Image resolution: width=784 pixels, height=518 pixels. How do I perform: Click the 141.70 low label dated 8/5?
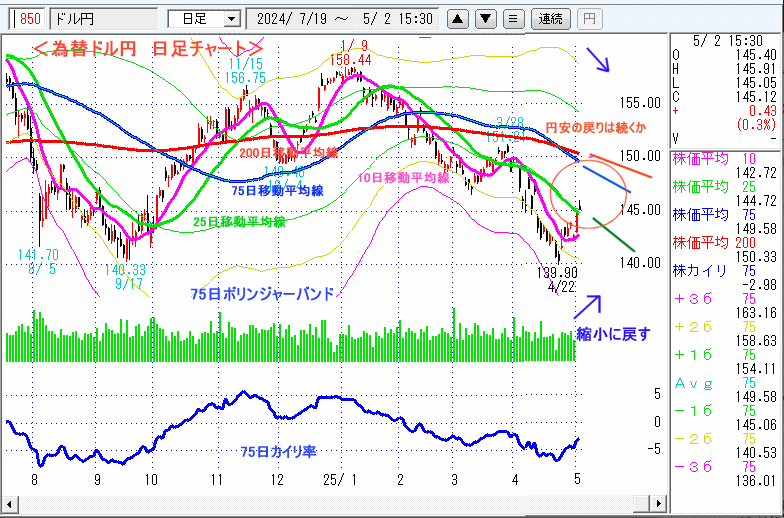click(38, 255)
